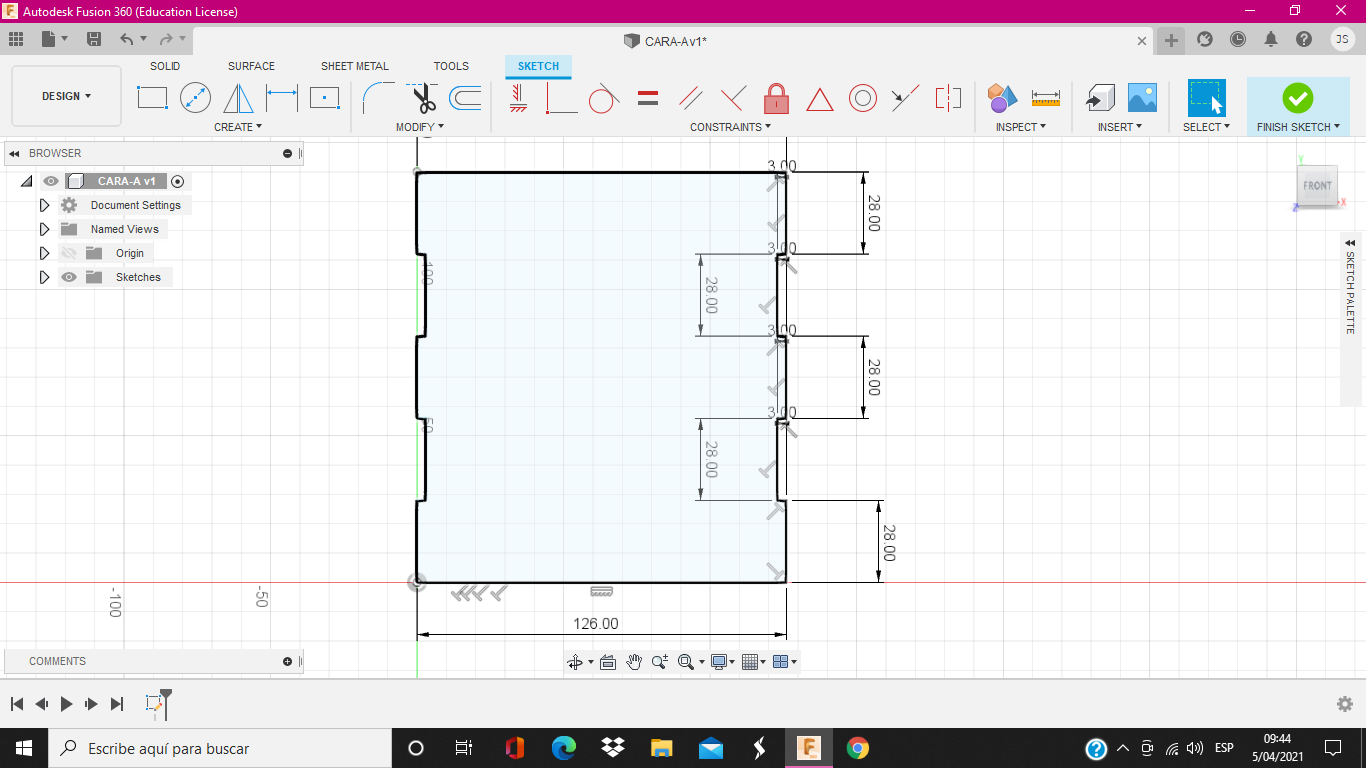Activate the Trim scissors tool

[424, 98]
